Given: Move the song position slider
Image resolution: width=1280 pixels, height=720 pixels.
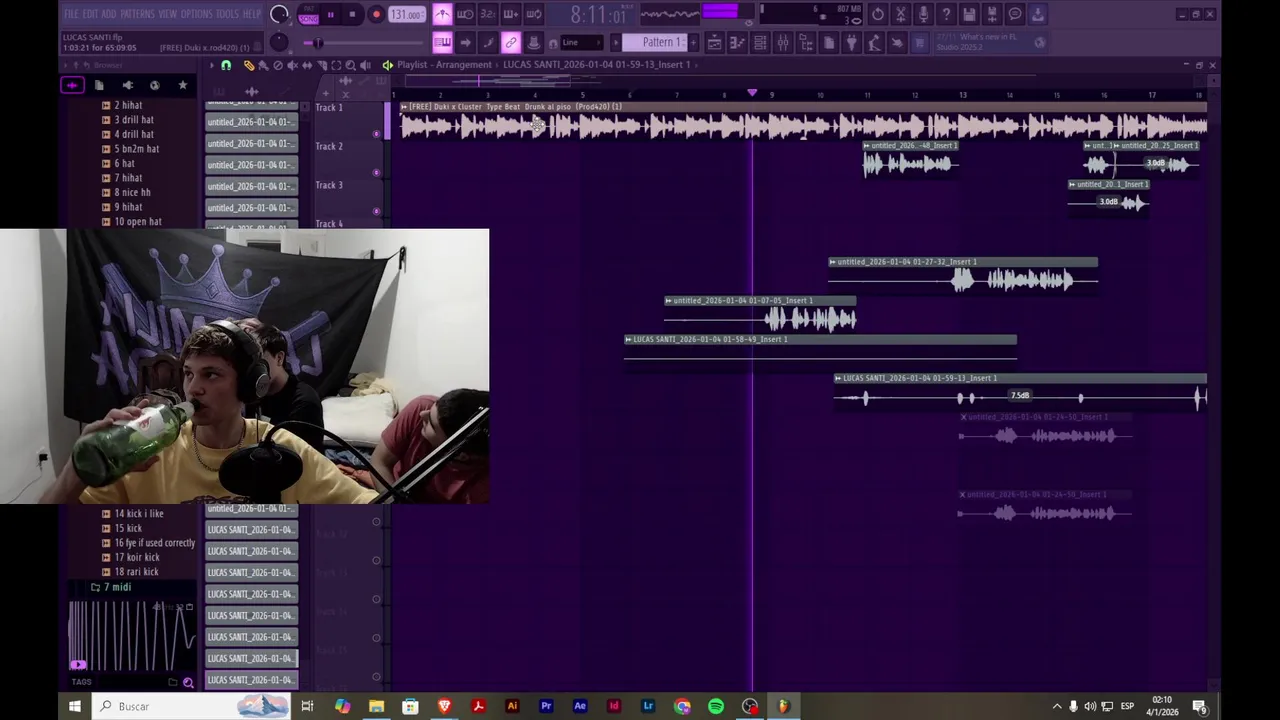Looking at the screenshot, I should coord(316,42).
